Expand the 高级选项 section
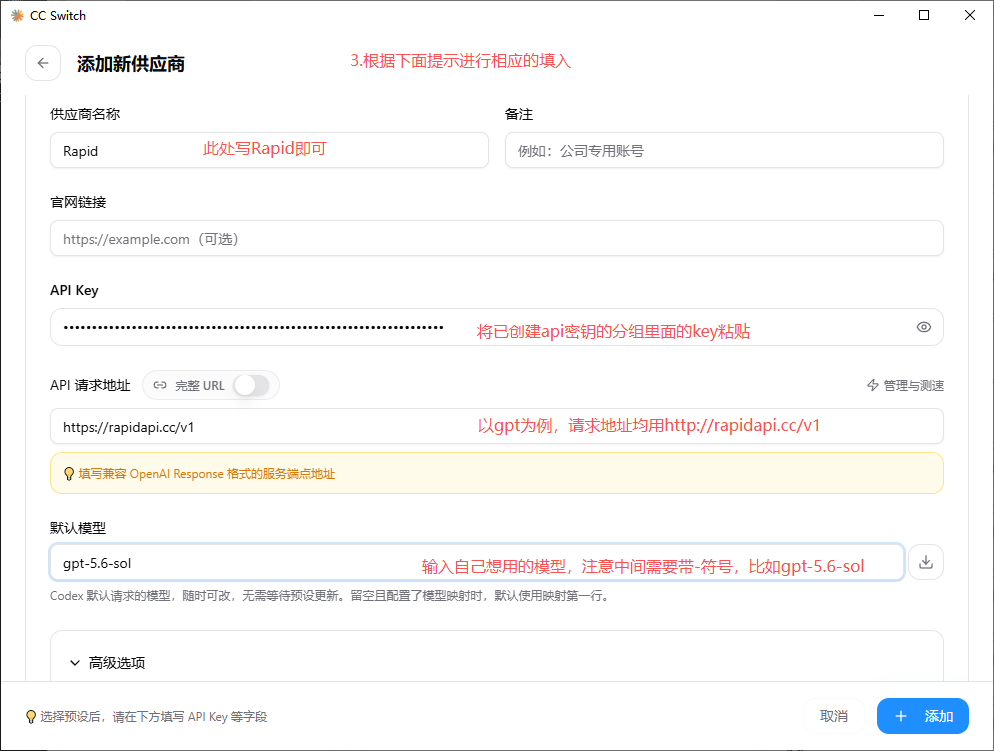Image resolution: width=994 pixels, height=751 pixels. (107, 663)
